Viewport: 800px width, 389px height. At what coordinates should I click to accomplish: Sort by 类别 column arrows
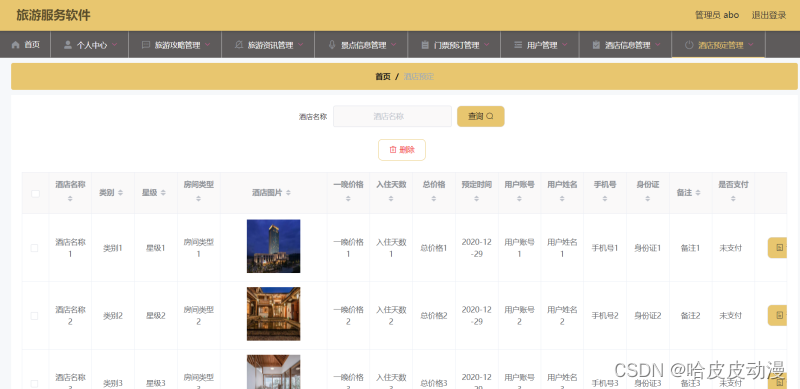[120, 192]
